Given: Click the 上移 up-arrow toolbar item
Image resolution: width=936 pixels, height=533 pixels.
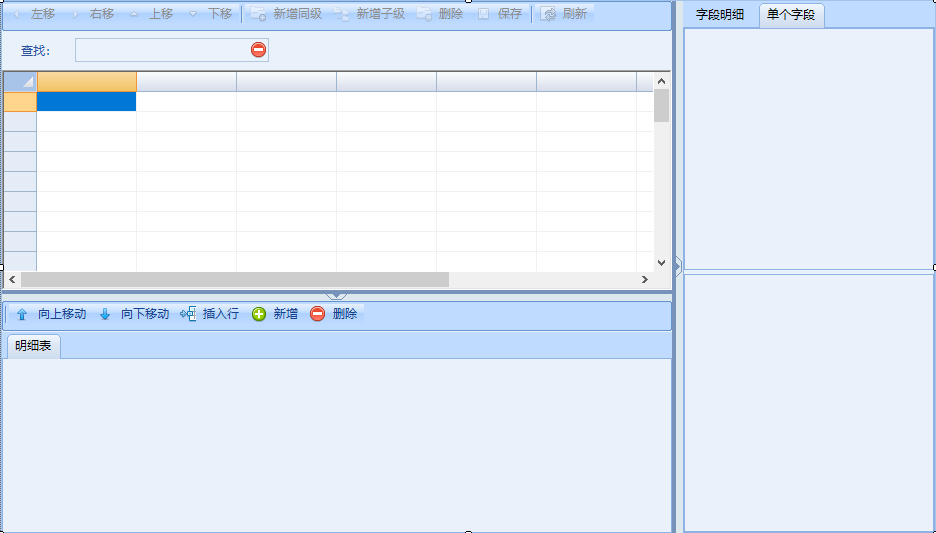Looking at the screenshot, I should [x=152, y=14].
